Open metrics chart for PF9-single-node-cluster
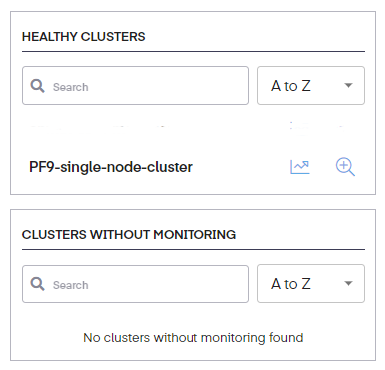The height and width of the screenshot is (370, 385). (300, 167)
